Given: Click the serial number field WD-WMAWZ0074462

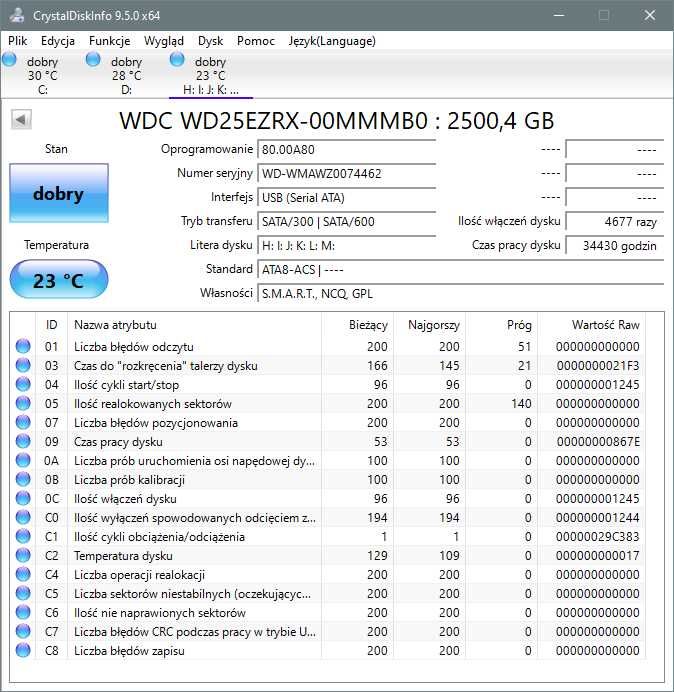Looking at the screenshot, I should coord(346,173).
